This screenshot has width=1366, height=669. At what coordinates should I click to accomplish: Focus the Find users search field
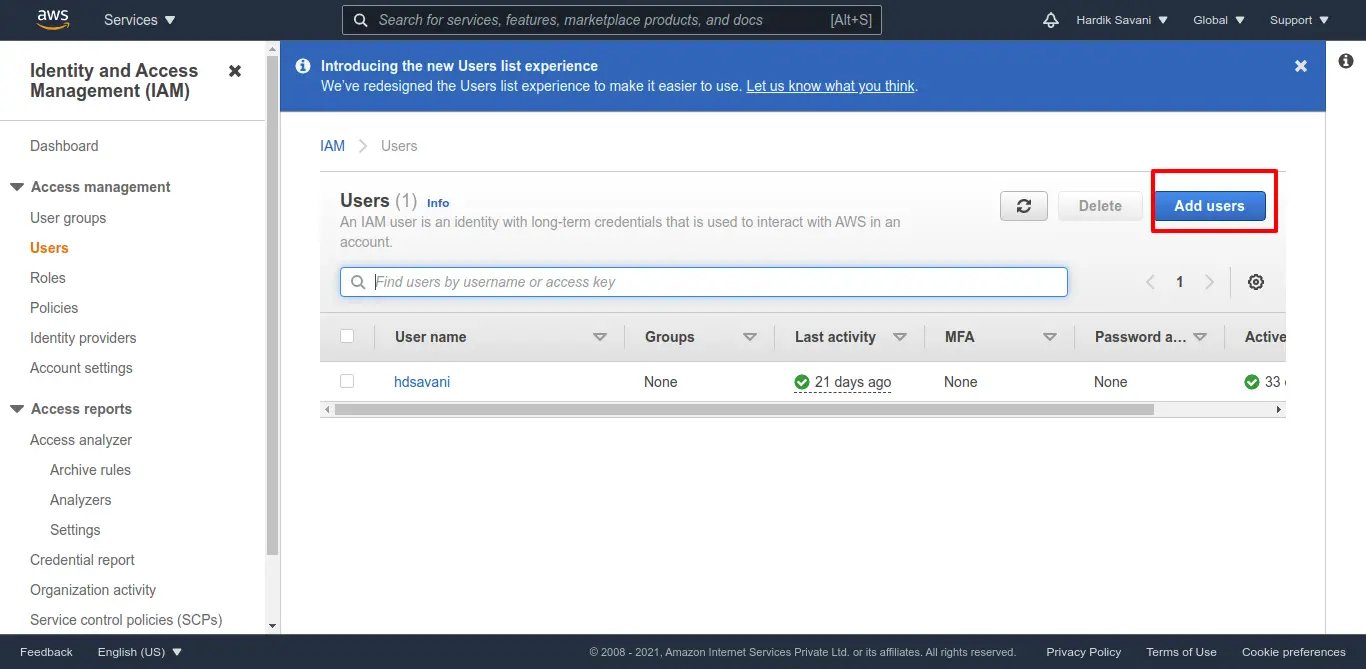click(x=715, y=282)
